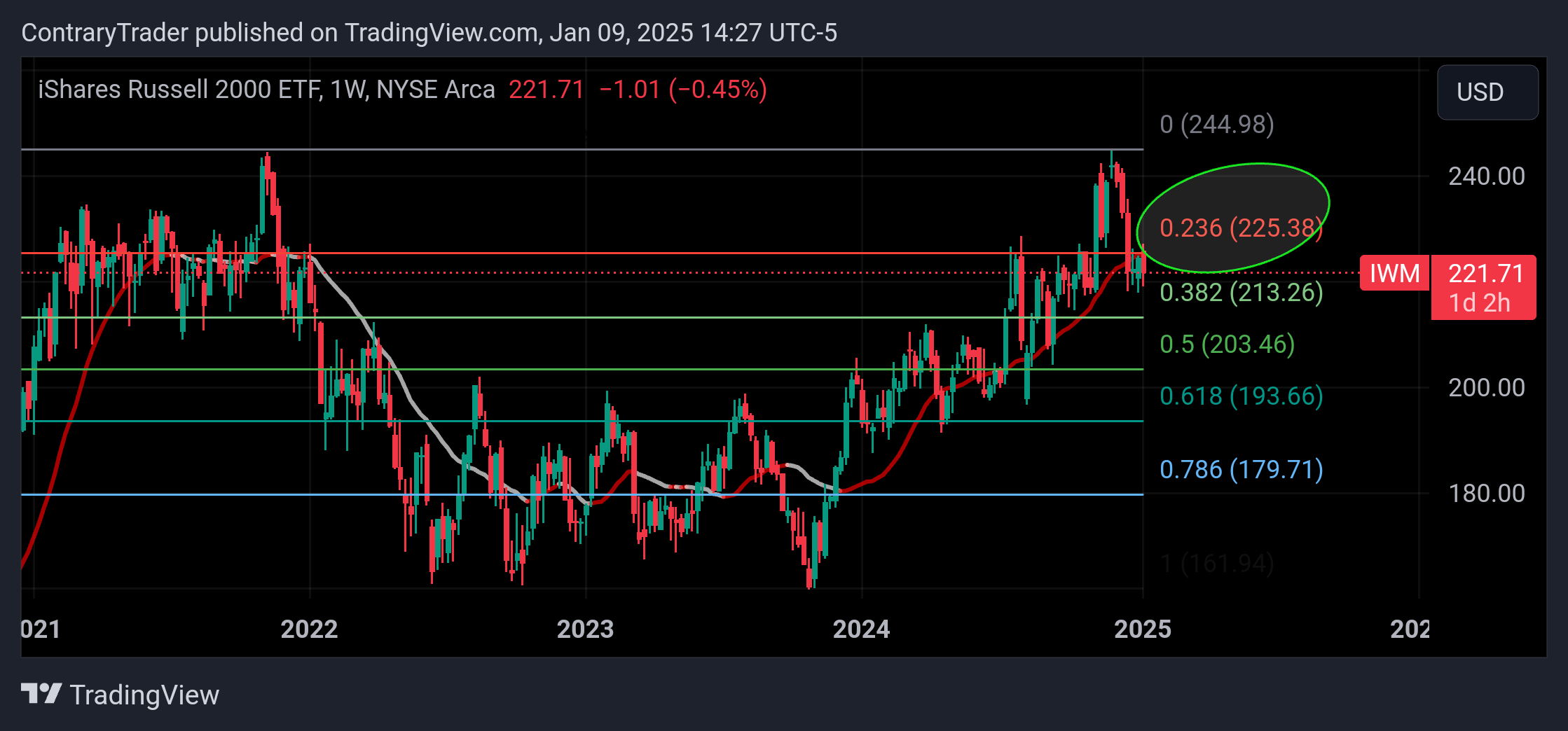Click the 2023 time axis label
1568x731 pixels.
(585, 629)
